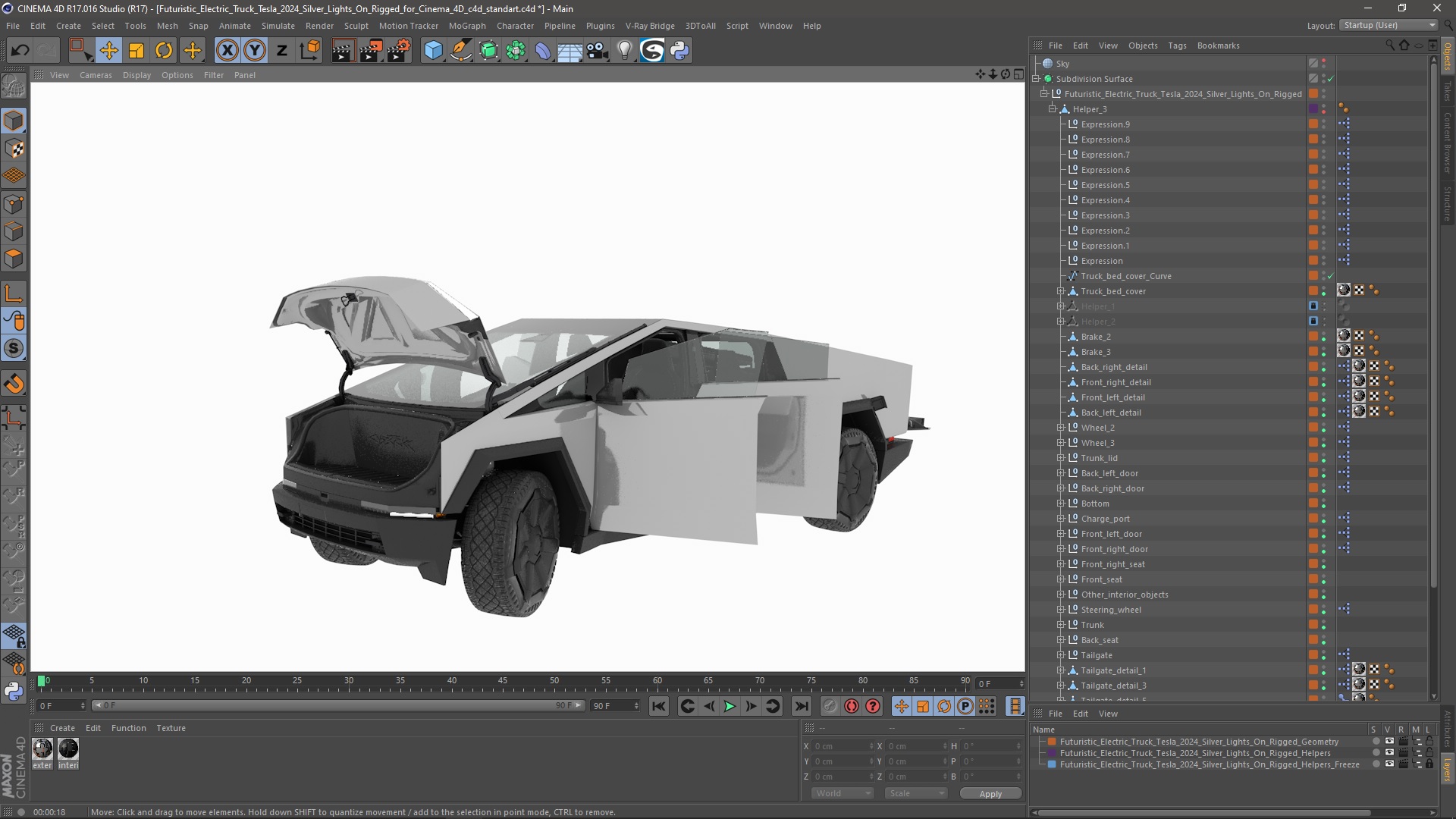Collapse the Helper_3 hierarchy

[x=1052, y=109]
